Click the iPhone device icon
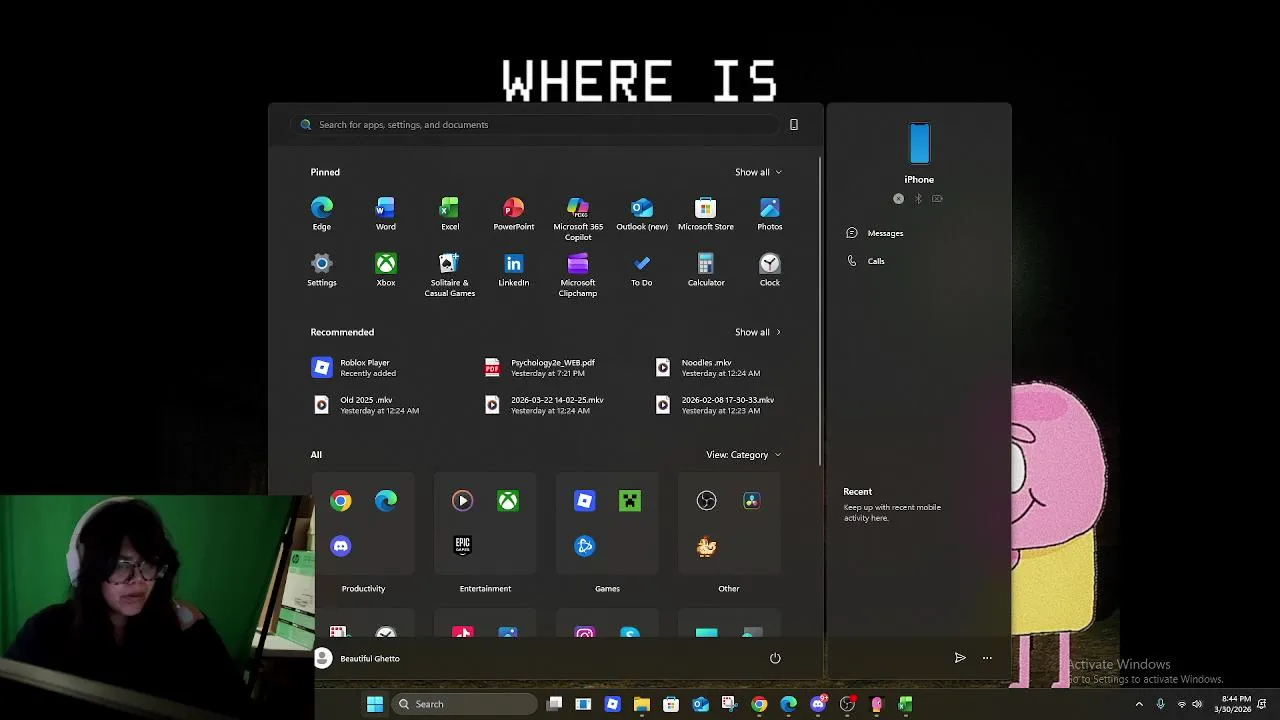The height and width of the screenshot is (720, 1280). pyautogui.click(x=919, y=144)
